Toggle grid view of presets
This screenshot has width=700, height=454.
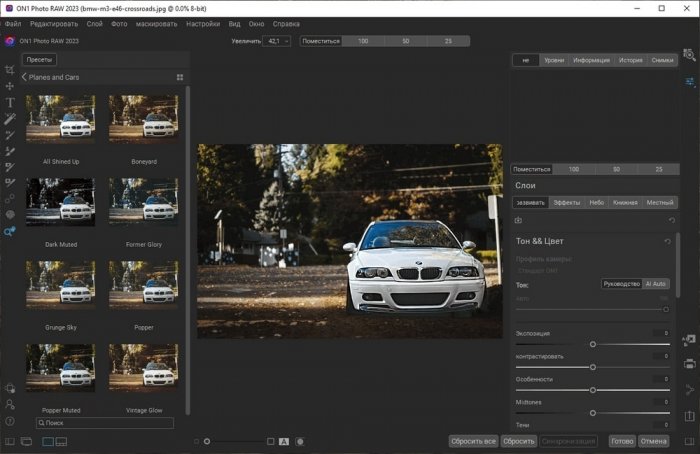coord(180,77)
